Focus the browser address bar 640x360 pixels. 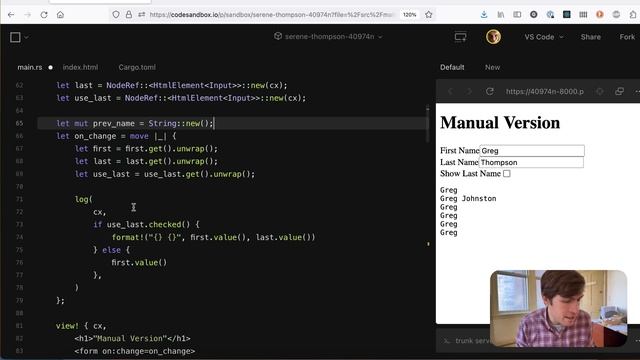[271, 15]
